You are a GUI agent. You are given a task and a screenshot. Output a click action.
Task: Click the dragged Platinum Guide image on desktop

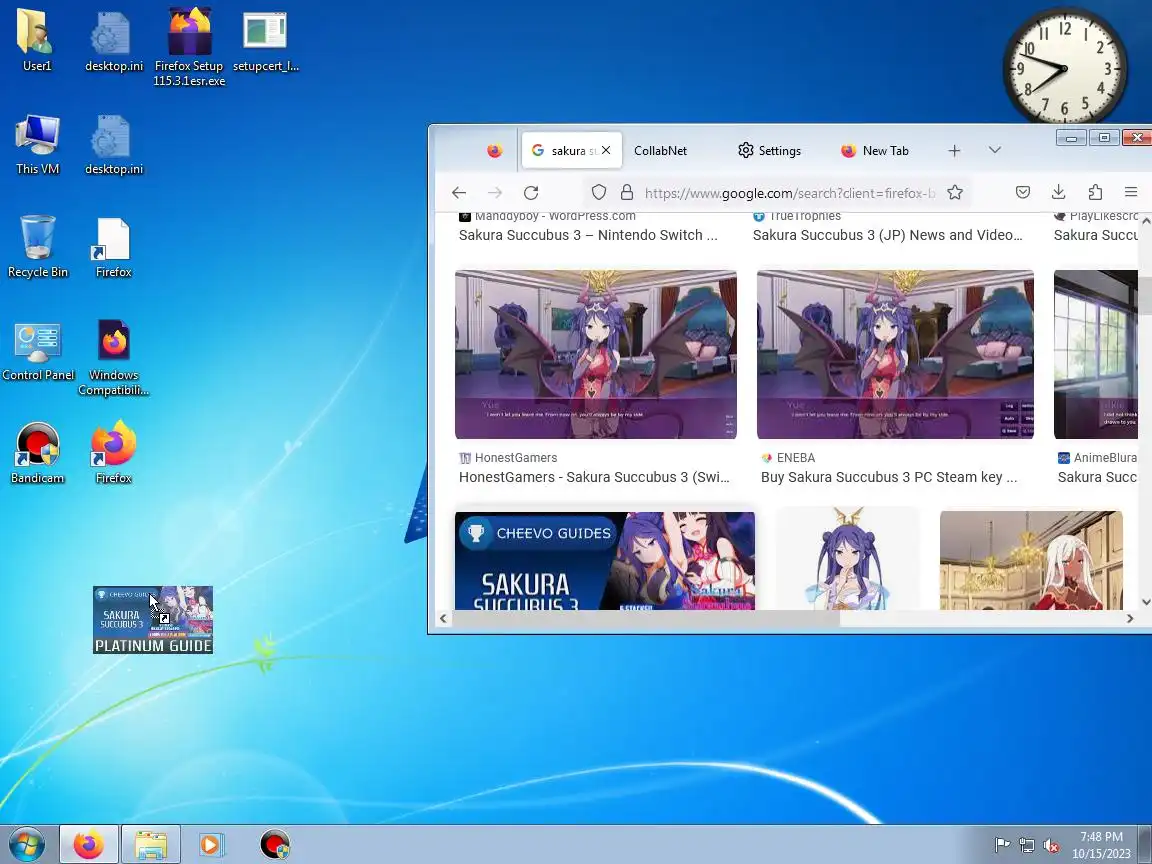coord(153,620)
